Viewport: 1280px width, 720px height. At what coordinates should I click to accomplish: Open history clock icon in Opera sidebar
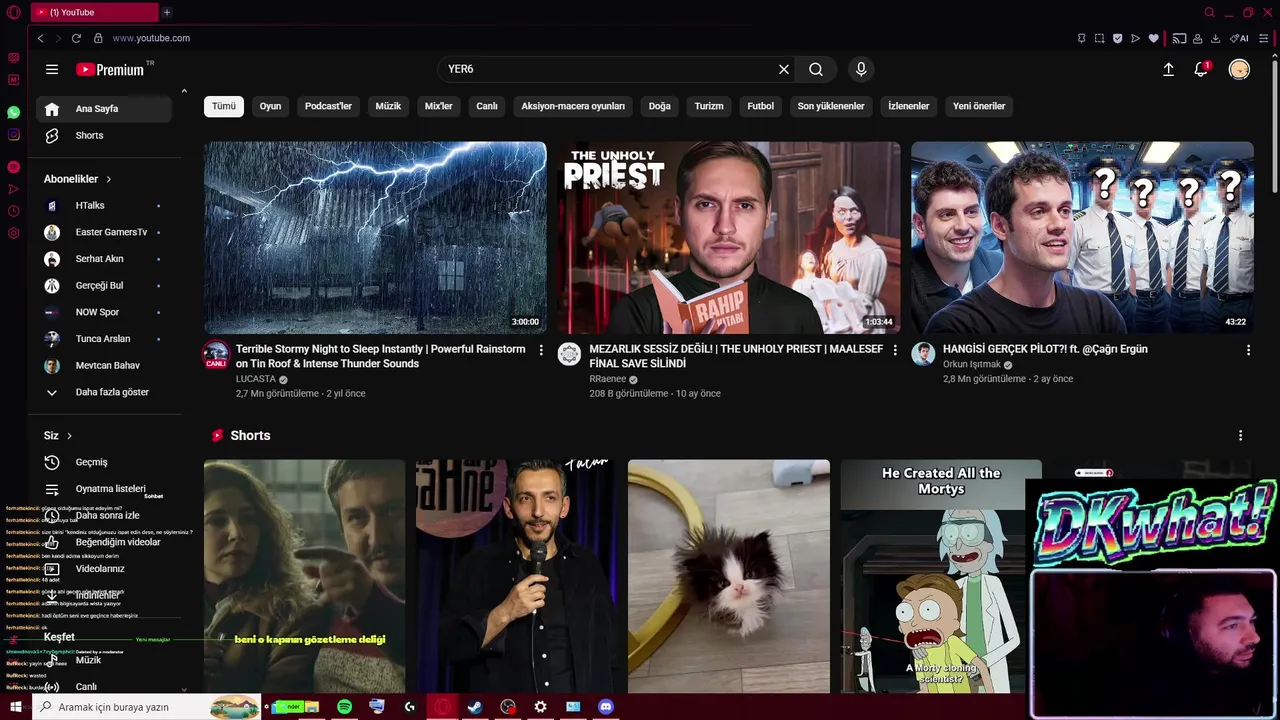pyautogui.click(x=13, y=211)
